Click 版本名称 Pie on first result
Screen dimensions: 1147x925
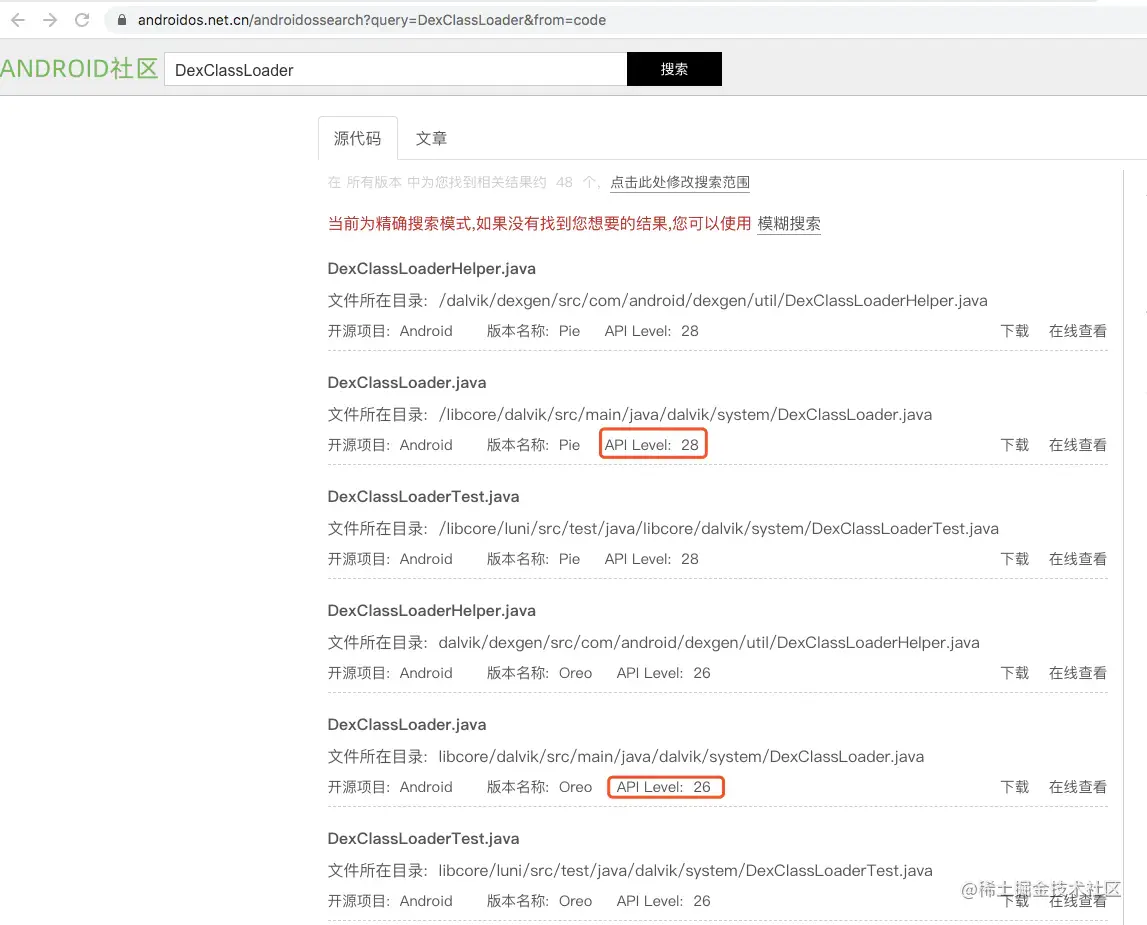point(533,331)
